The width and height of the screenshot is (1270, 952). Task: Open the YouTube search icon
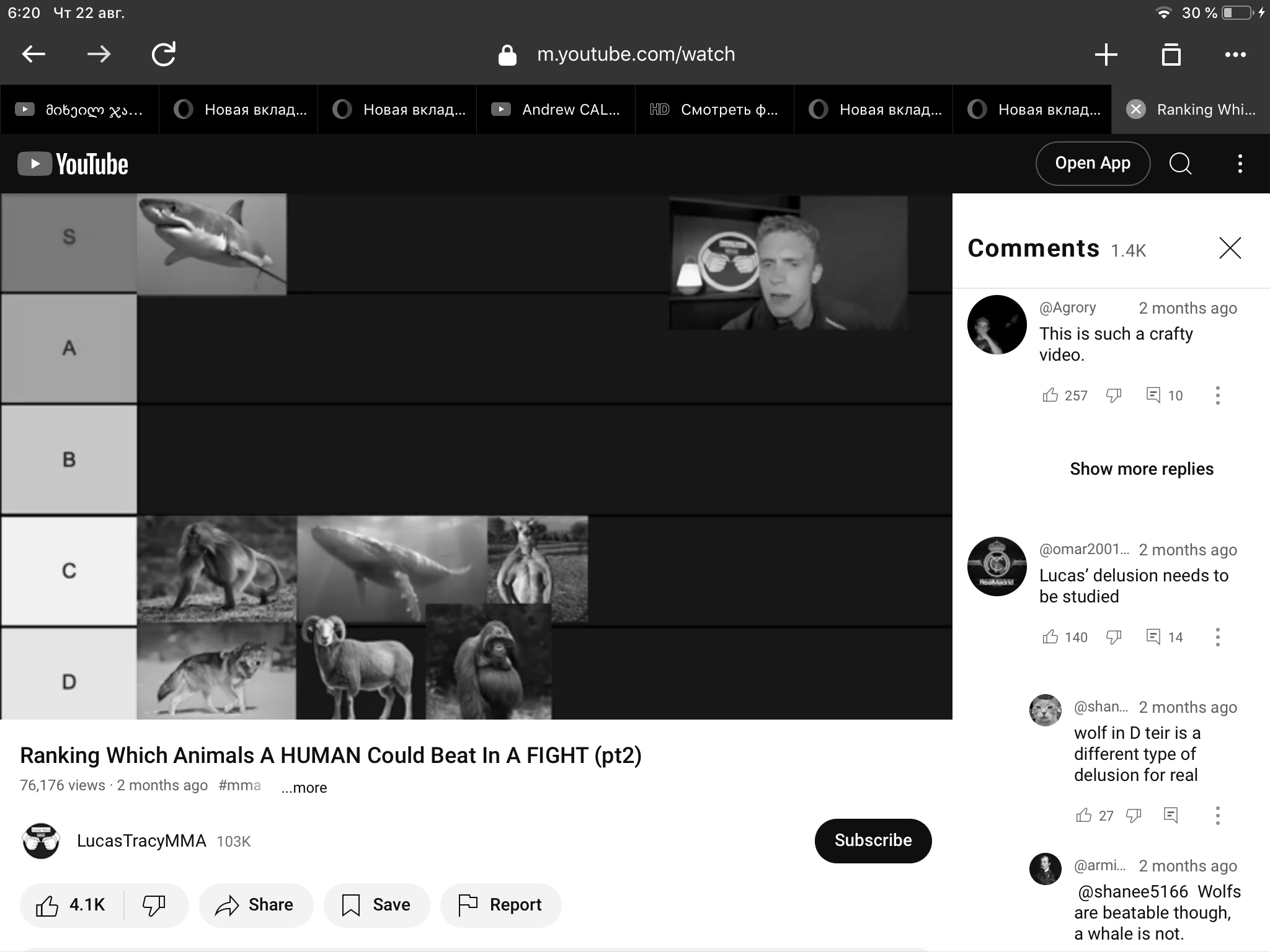pos(1180,164)
